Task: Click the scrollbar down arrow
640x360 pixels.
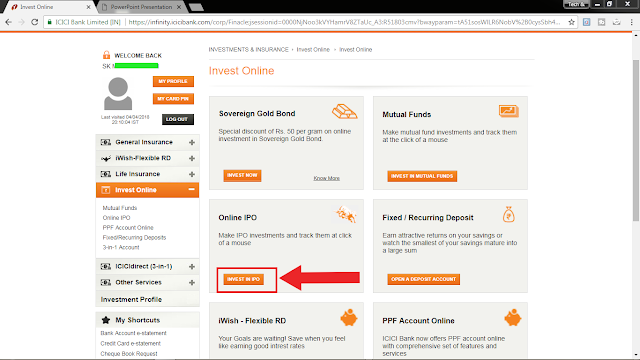Action: [x=636, y=354]
